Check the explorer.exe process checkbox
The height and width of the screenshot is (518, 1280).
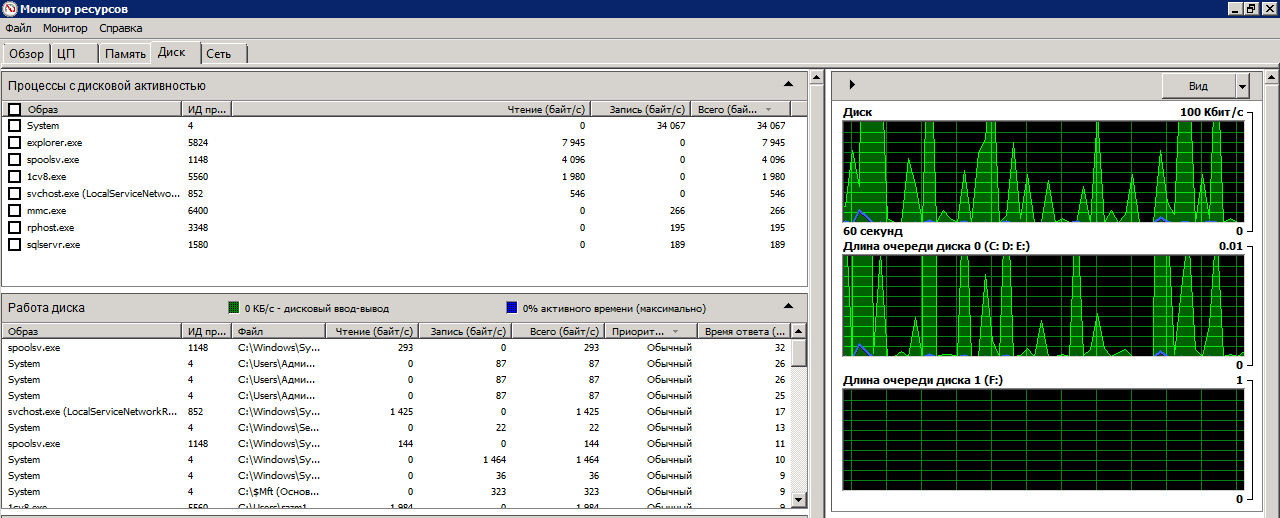14,143
